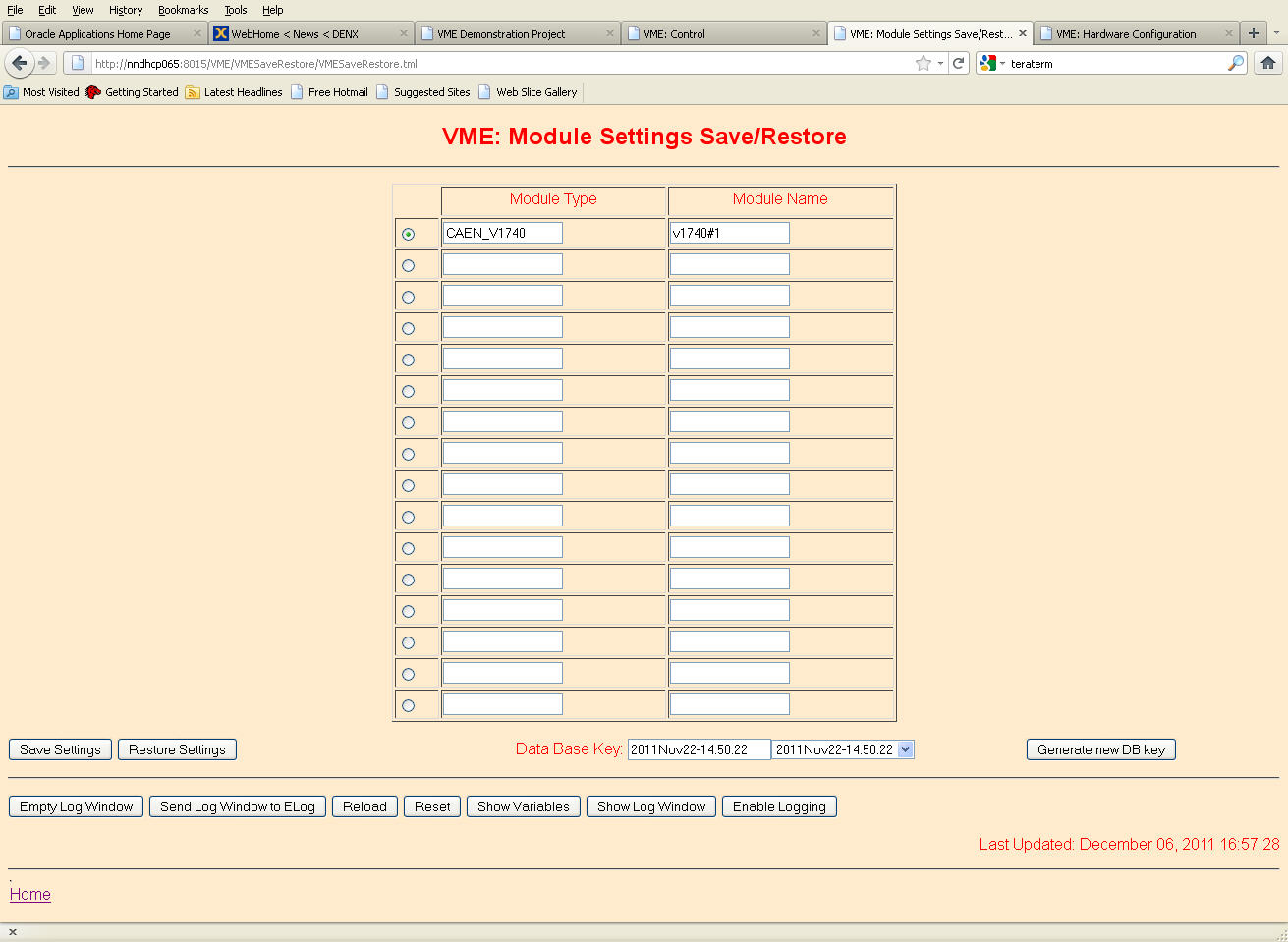Switch to the VME: Hardware Configuration tab

(x=1126, y=33)
